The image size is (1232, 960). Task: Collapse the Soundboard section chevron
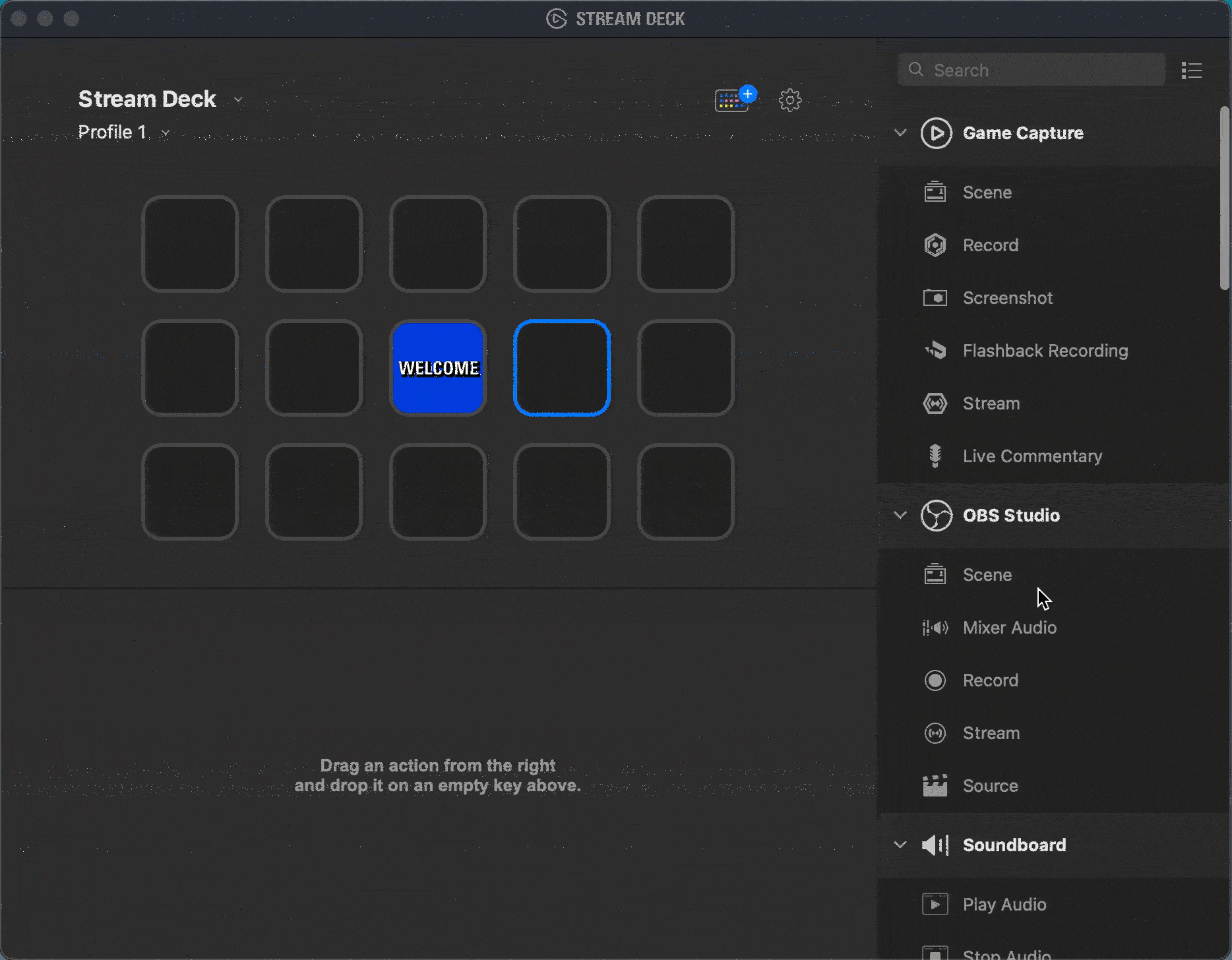click(x=900, y=845)
